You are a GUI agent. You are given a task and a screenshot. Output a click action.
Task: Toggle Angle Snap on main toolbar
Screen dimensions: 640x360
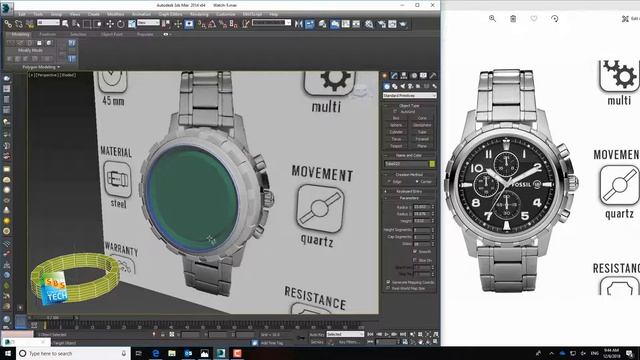(212, 24)
